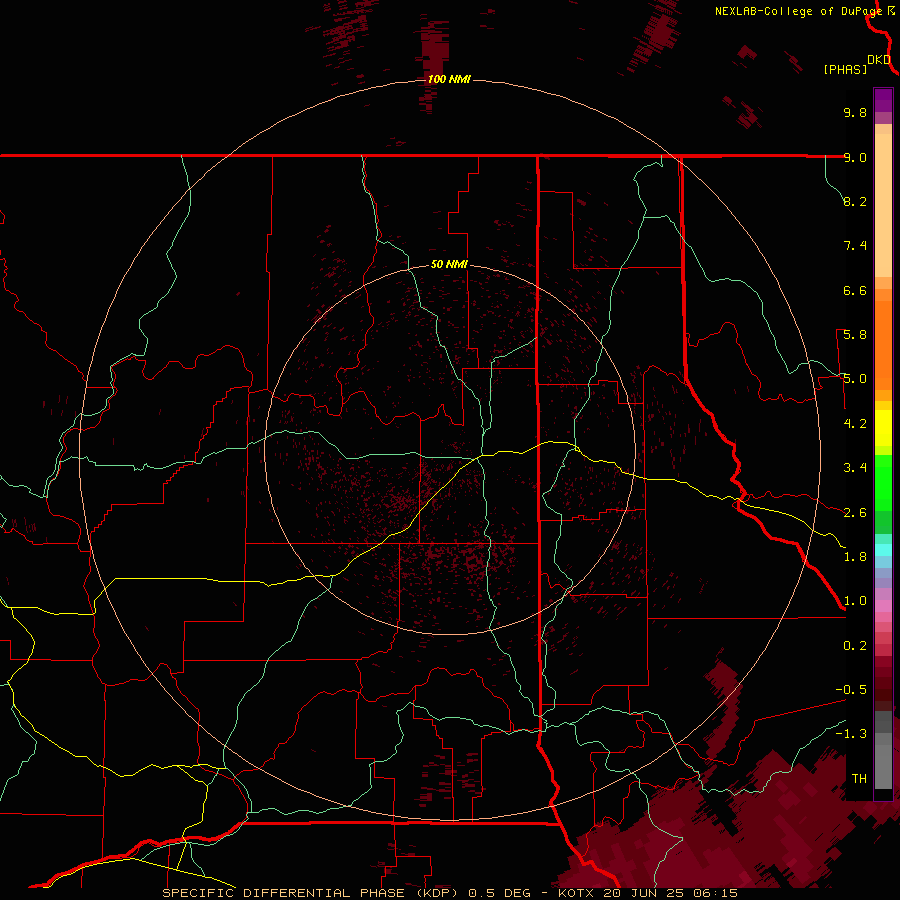Screen dimensions: 900x900
Task: Click the OKD label near the color bar
Action: (x=879, y=60)
